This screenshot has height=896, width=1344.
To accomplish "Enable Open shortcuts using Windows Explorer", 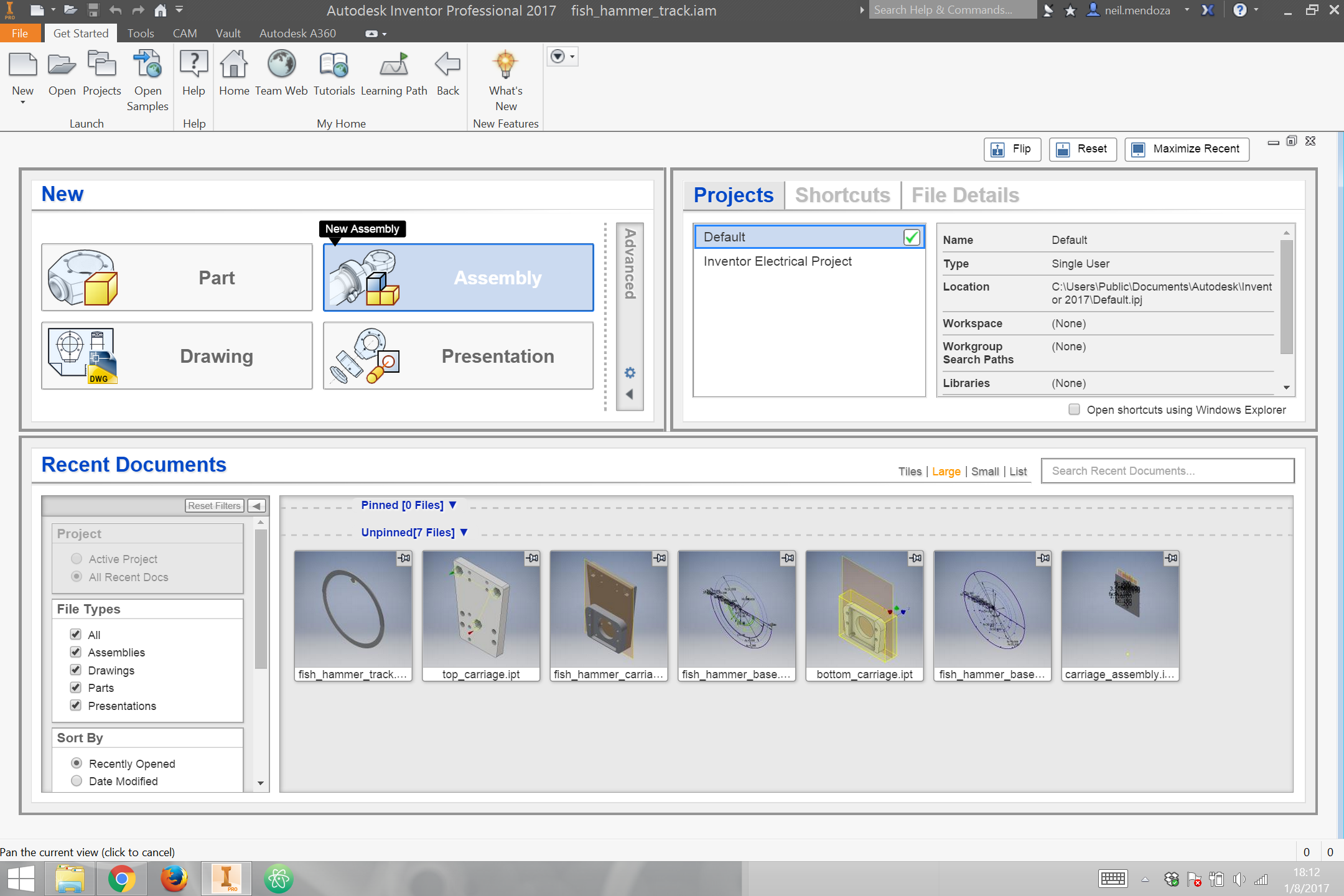I will [1074, 409].
